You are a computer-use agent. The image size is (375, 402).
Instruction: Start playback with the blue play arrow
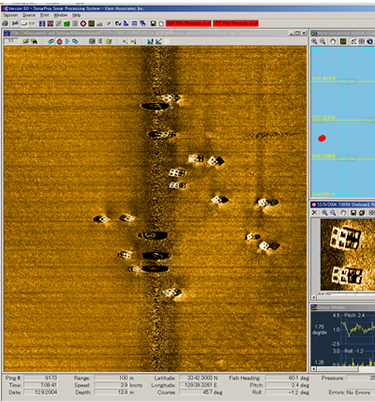[68, 41]
